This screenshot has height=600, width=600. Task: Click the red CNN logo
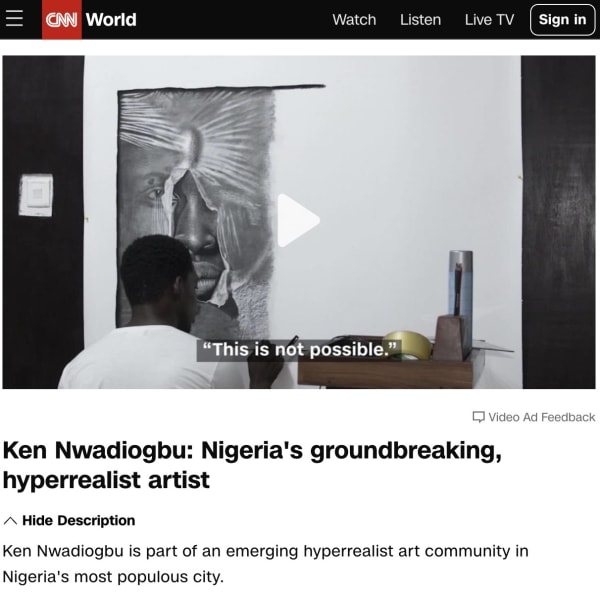point(62,20)
